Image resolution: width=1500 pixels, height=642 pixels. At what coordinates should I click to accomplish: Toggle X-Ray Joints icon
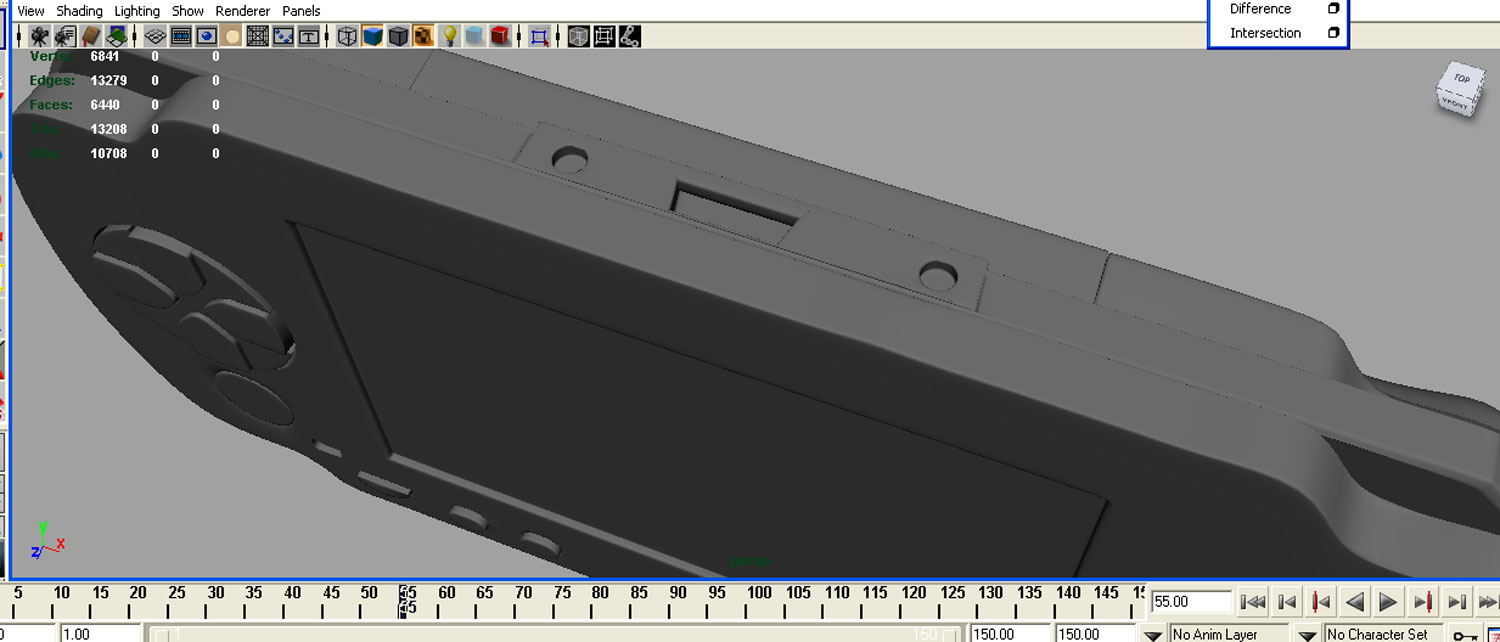point(629,36)
